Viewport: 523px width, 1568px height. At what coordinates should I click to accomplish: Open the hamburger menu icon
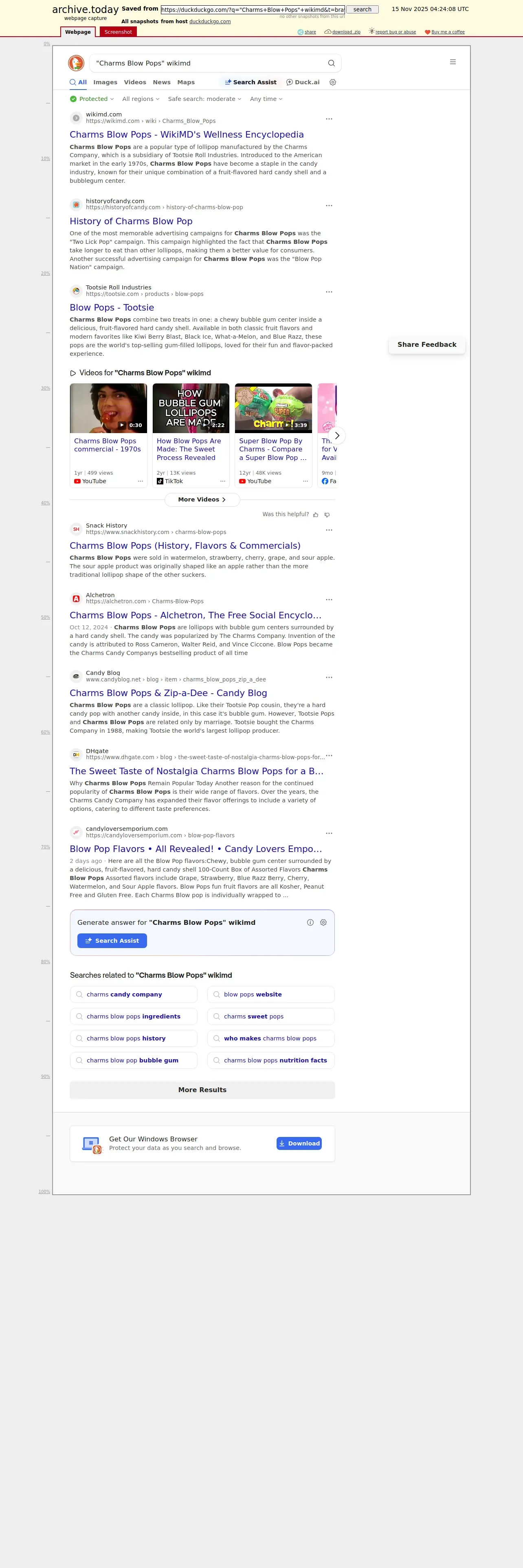(x=453, y=62)
